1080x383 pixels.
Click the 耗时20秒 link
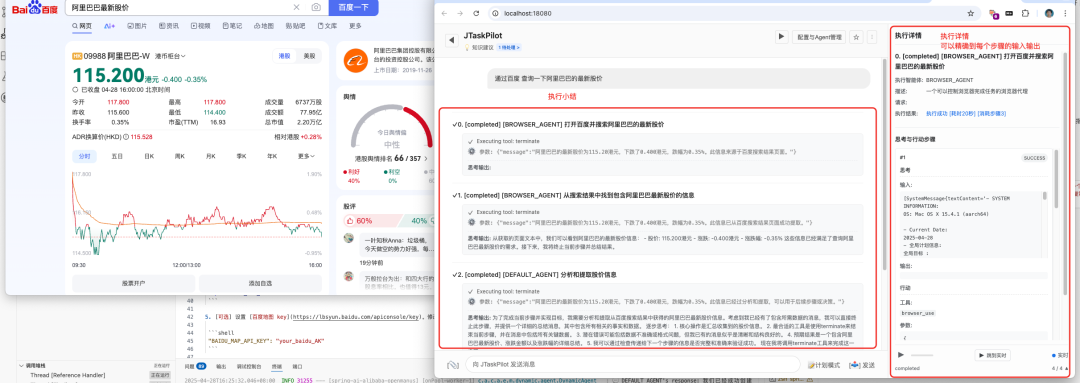(x=963, y=113)
